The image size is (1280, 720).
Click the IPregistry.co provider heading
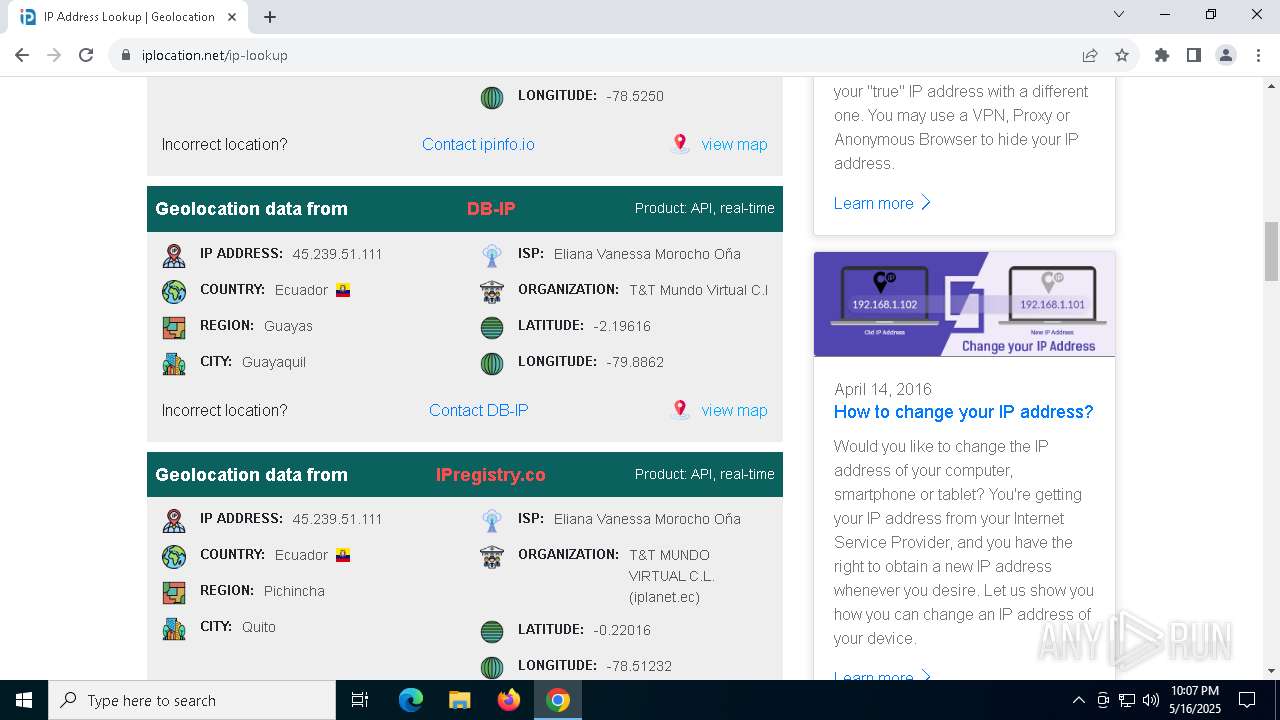click(x=491, y=475)
